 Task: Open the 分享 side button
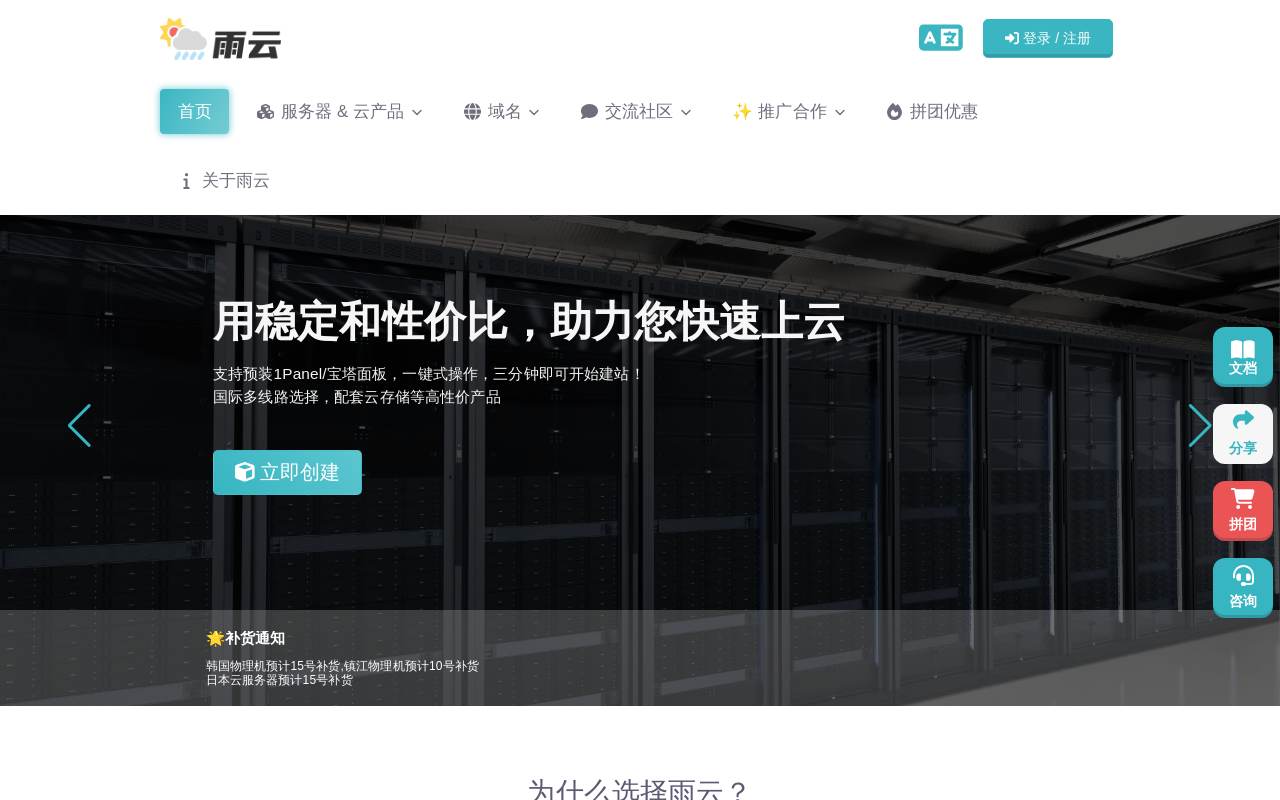pos(1243,434)
